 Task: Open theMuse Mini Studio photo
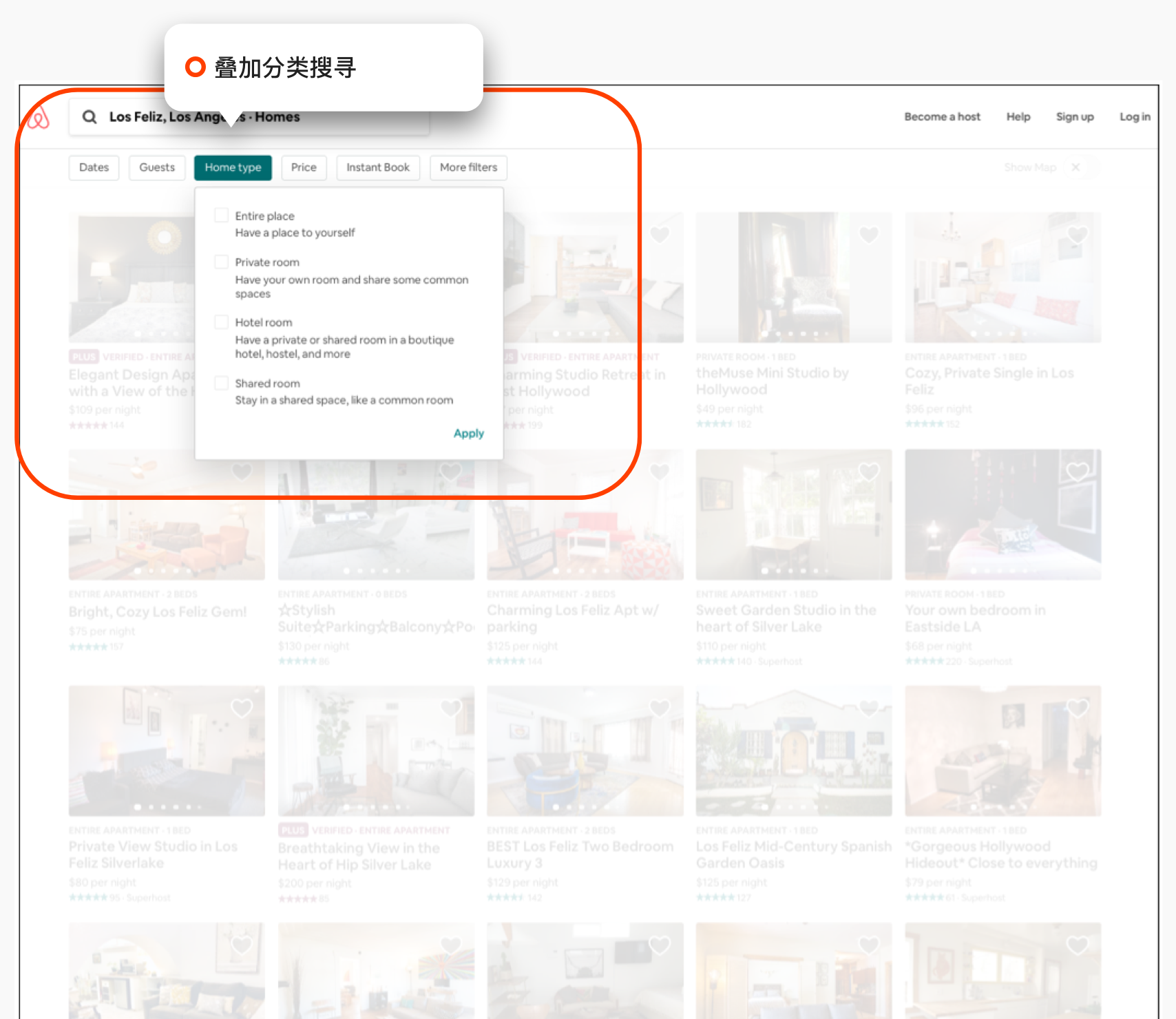coord(793,277)
